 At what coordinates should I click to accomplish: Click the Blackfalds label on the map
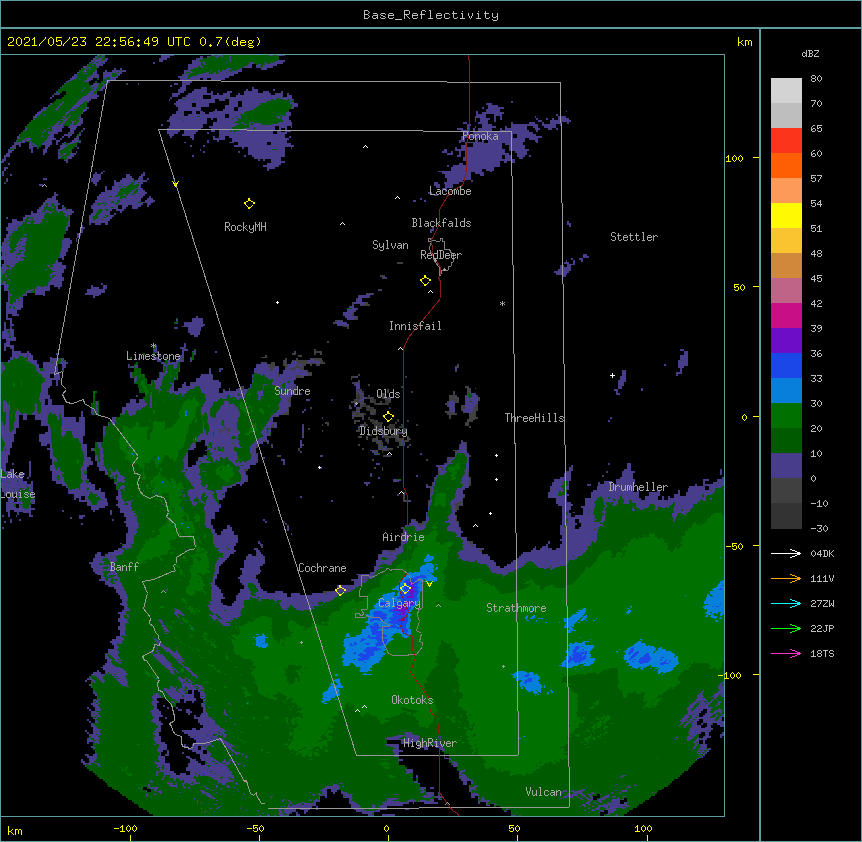pyautogui.click(x=441, y=223)
